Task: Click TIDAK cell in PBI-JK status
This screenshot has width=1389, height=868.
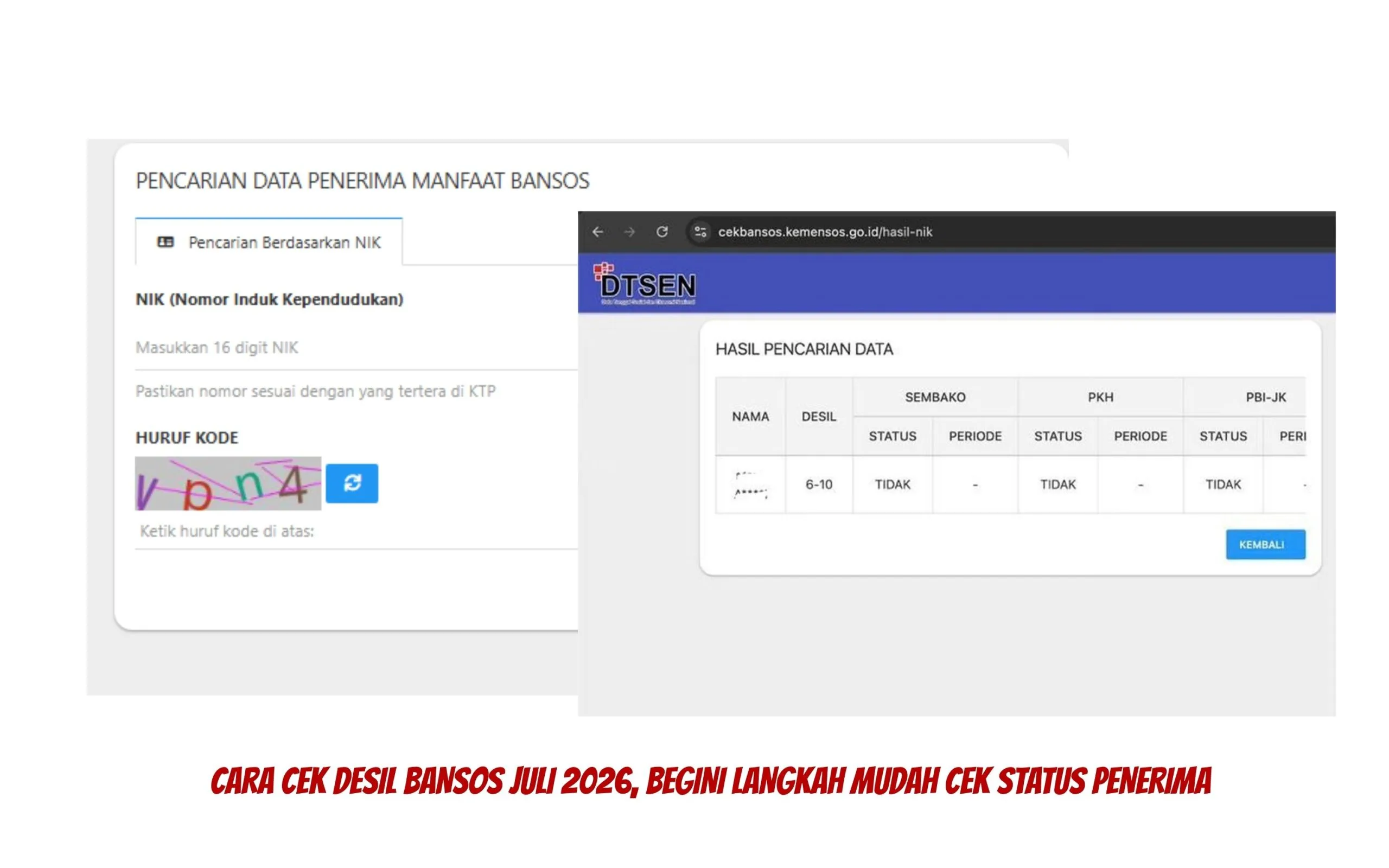Action: [1223, 484]
